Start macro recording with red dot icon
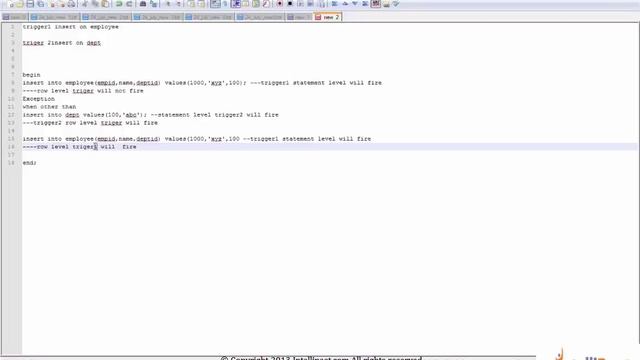Image resolution: width=640 pixels, height=360 pixels. pyautogui.click(x=280, y=4)
